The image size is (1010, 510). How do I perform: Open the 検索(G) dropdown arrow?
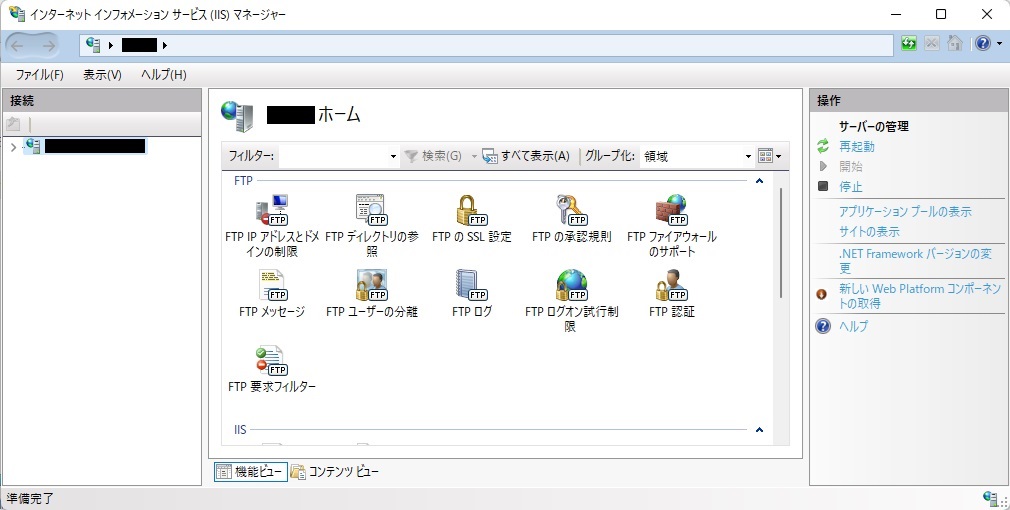[x=474, y=156]
